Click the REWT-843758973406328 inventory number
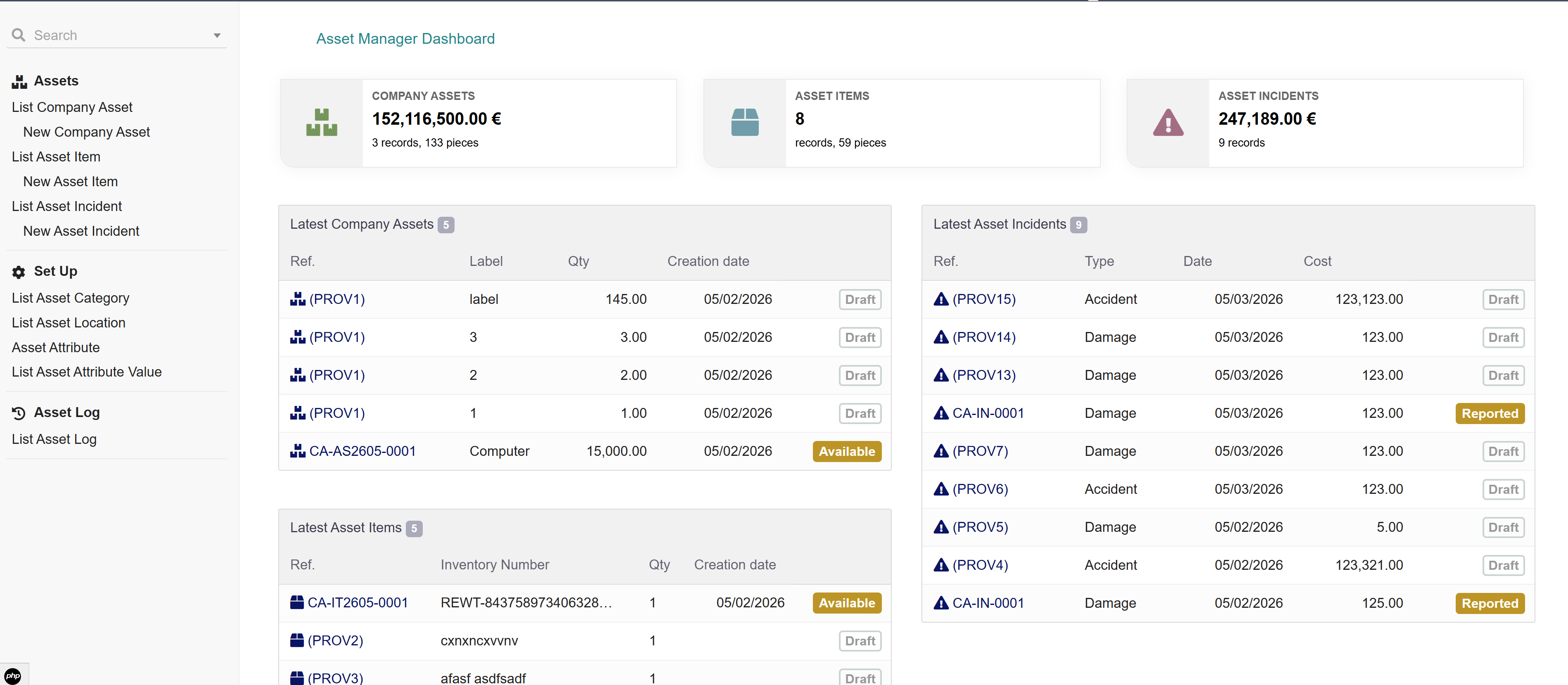 [526, 603]
